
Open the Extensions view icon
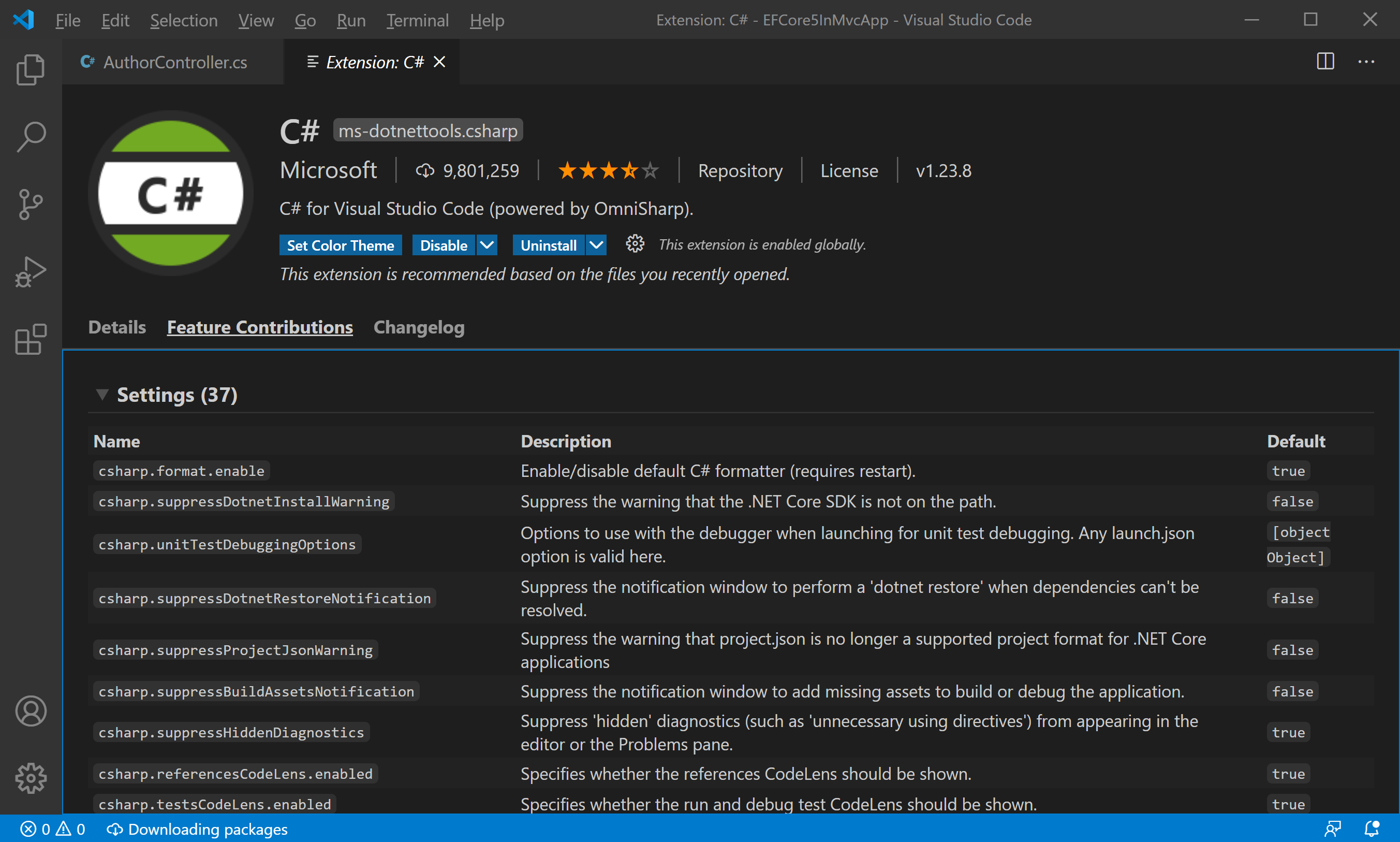click(31, 339)
